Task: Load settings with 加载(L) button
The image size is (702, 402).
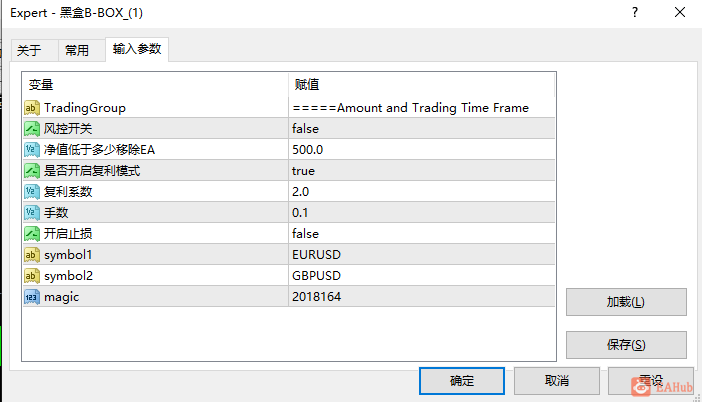Action: (626, 302)
